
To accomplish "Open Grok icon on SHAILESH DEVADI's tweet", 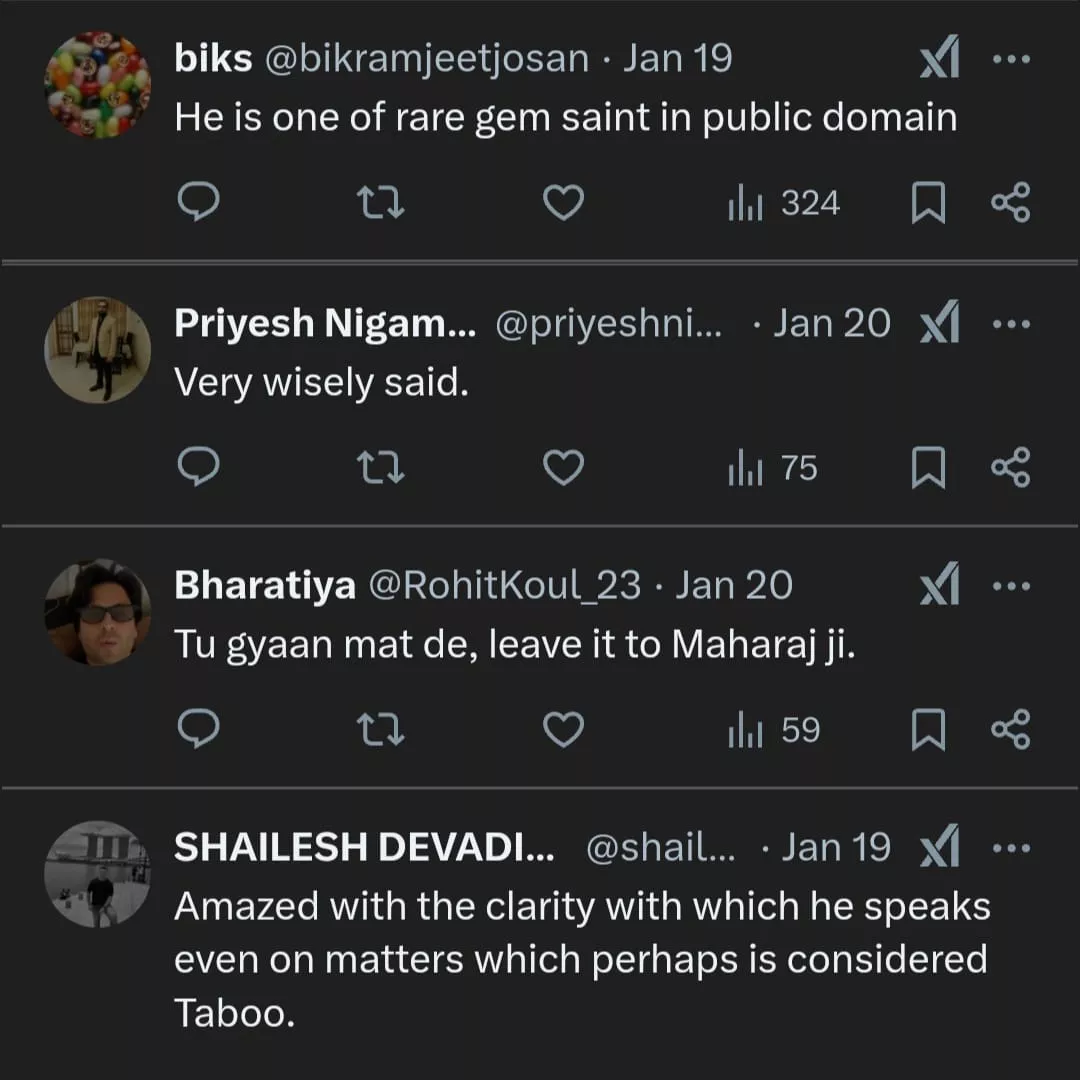I will pos(939,849).
